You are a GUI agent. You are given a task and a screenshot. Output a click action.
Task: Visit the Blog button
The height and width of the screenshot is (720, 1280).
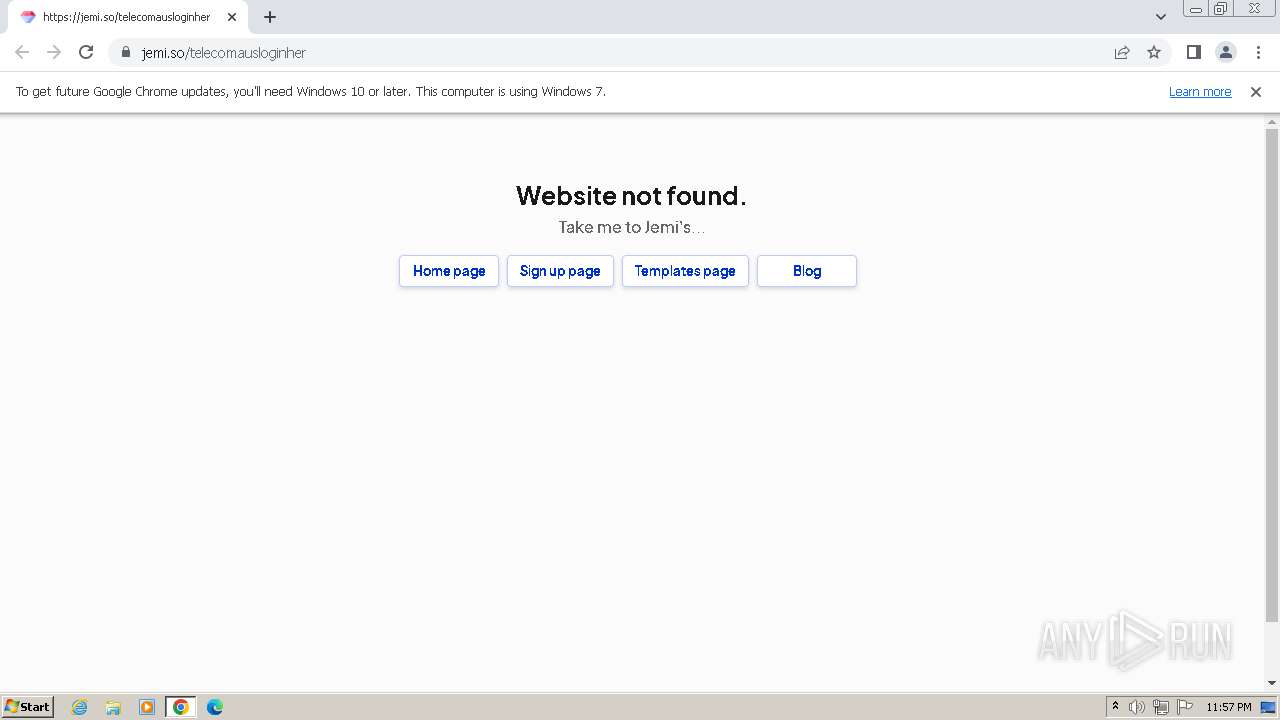(x=807, y=271)
